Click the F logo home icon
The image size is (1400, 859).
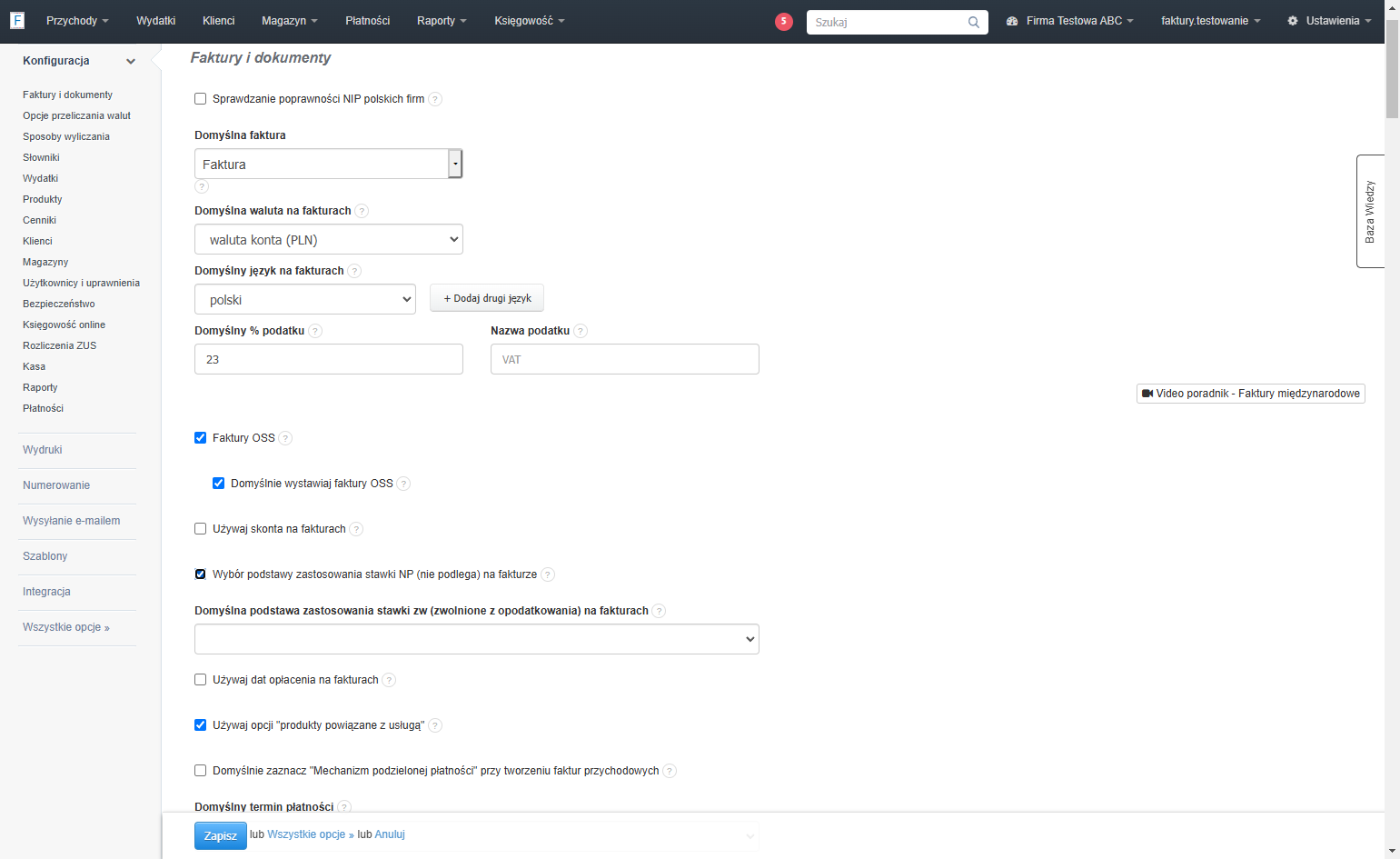coord(17,20)
